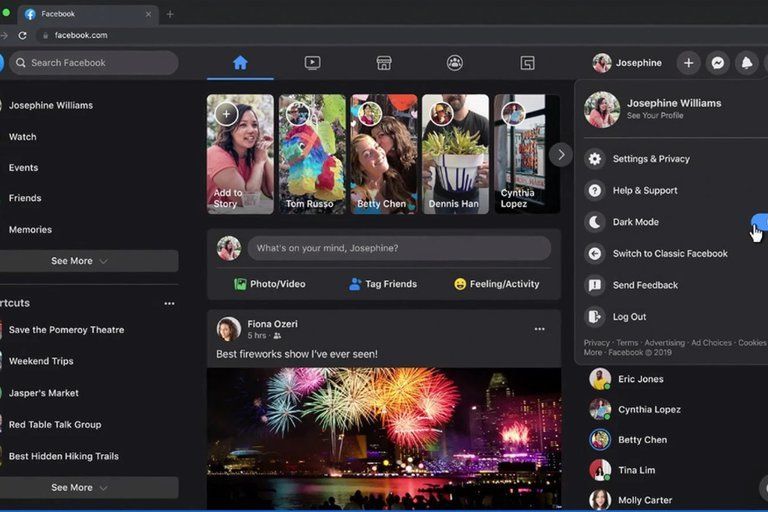Open Tom Russo's story thumbnail

312,154
